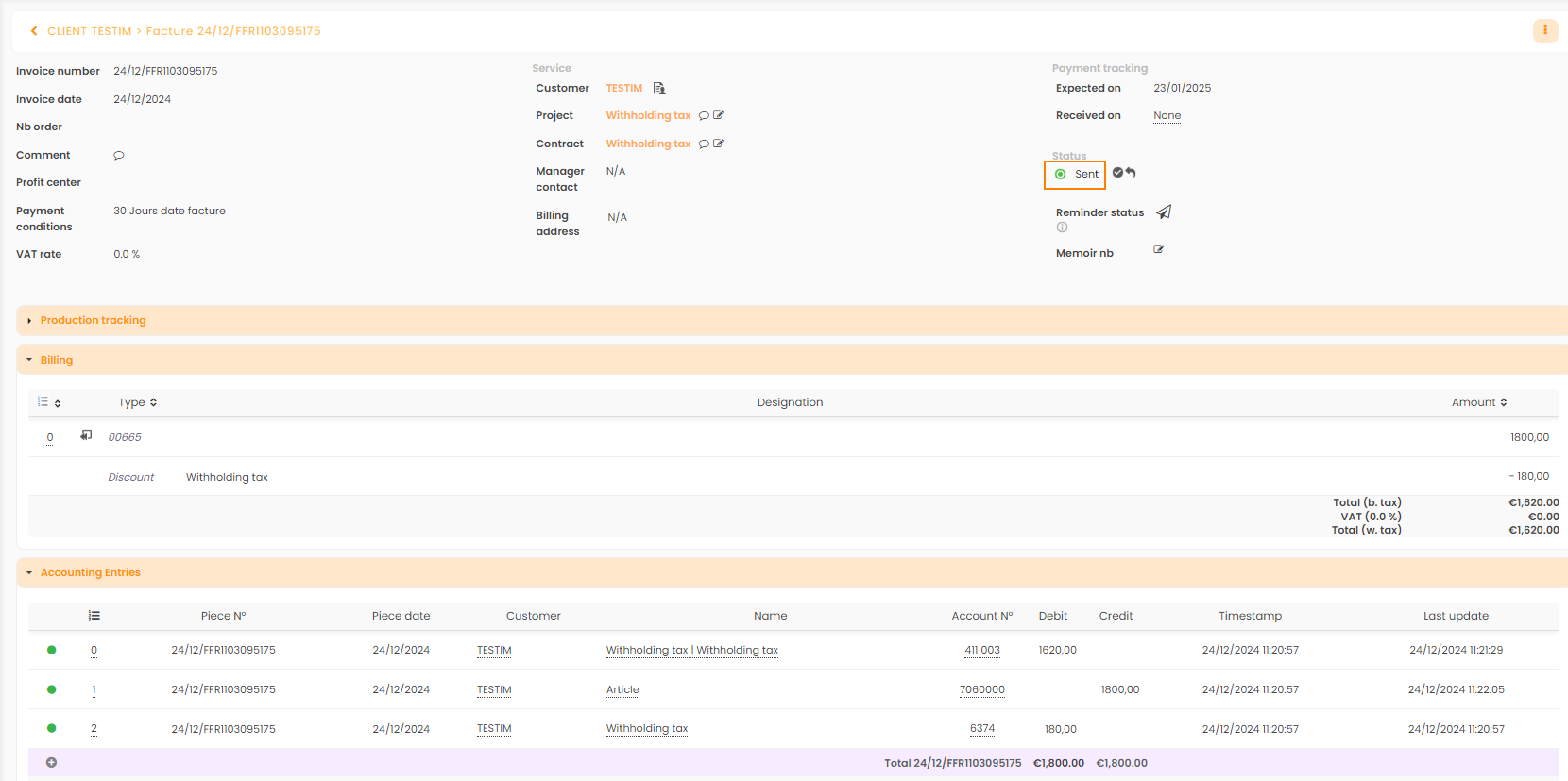1568x781 pixels.
Task: Open comment bubble on Contract row
Action: tap(704, 144)
